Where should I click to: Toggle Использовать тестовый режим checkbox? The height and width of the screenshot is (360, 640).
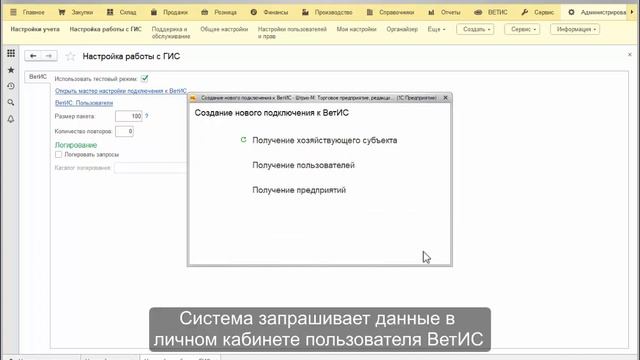pos(144,78)
